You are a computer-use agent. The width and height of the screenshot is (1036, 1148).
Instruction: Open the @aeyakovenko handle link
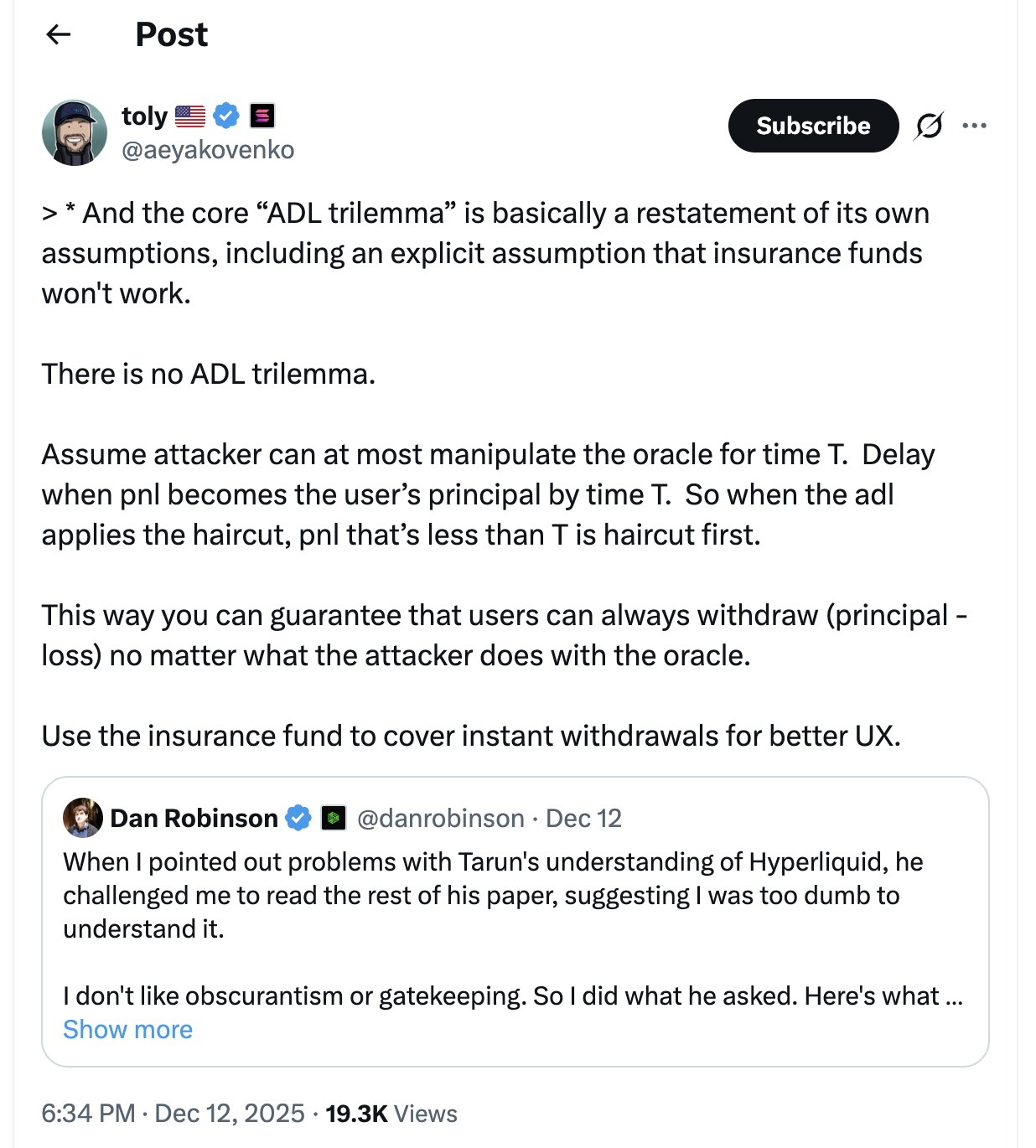pos(208,150)
